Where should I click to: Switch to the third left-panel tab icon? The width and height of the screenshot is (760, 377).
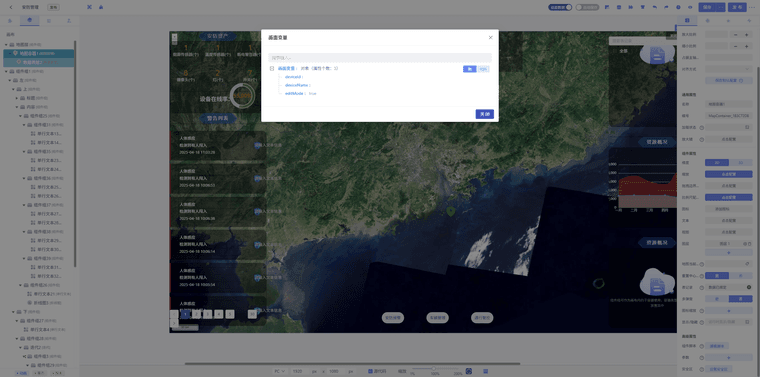(x=49, y=20)
